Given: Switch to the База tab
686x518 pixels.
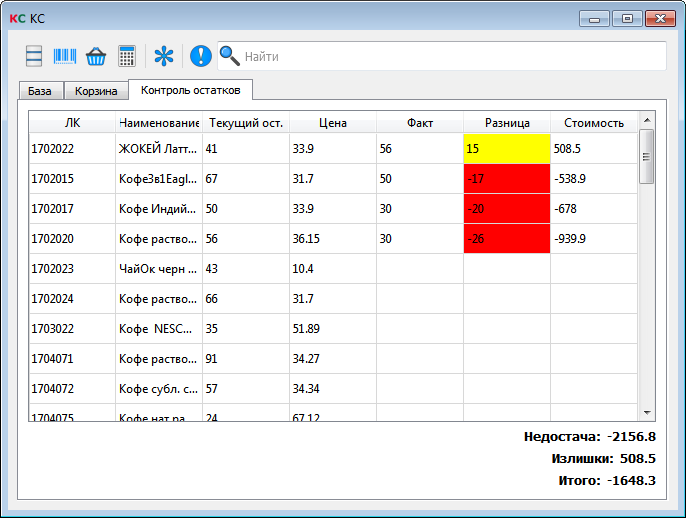Looking at the screenshot, I should coord(41,91).
